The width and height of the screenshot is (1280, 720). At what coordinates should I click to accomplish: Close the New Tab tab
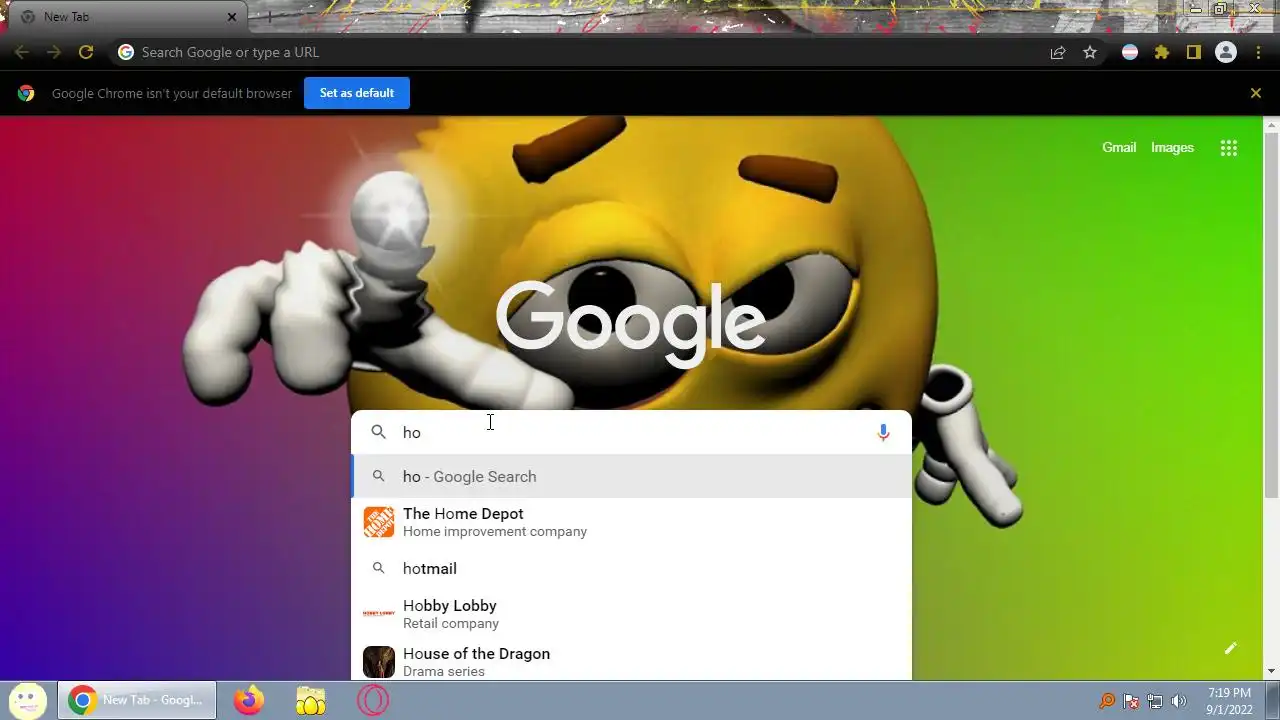232,17
